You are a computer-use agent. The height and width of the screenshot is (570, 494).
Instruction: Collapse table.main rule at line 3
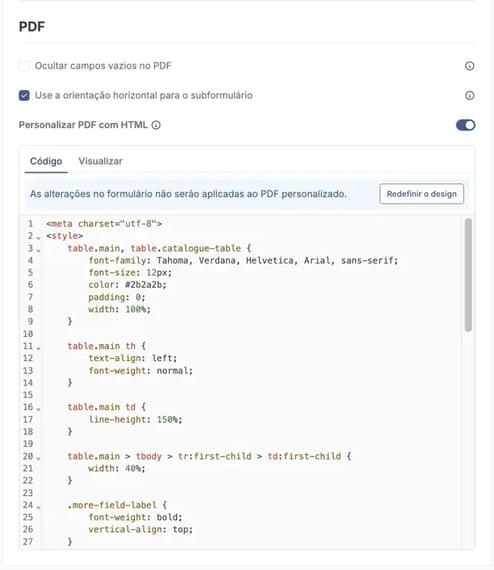pos(38,249)
